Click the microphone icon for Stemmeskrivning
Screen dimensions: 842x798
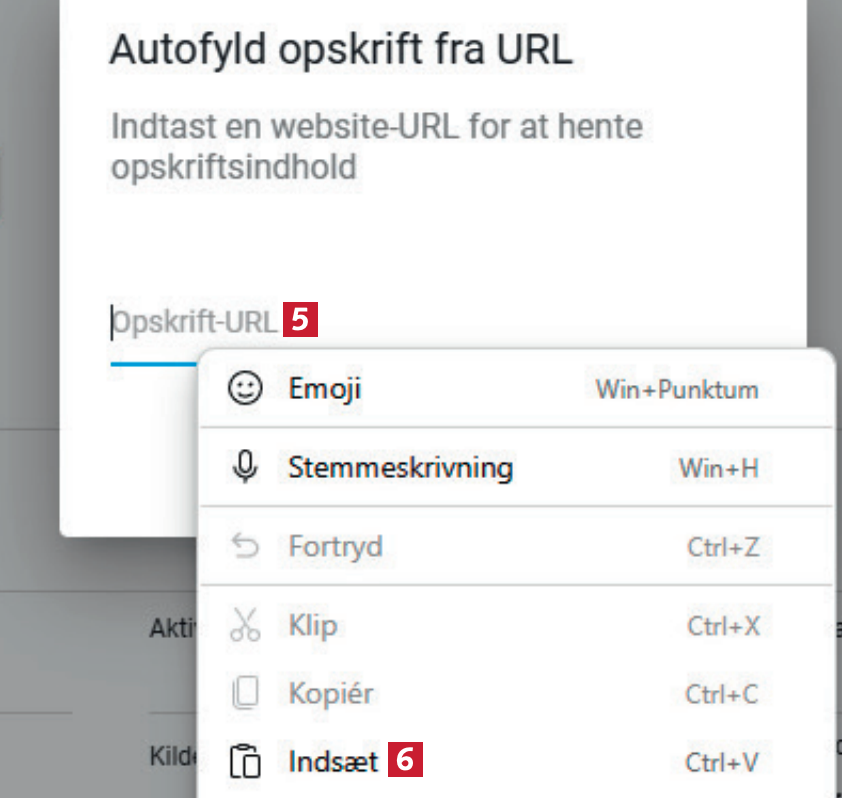pos(245,467)
